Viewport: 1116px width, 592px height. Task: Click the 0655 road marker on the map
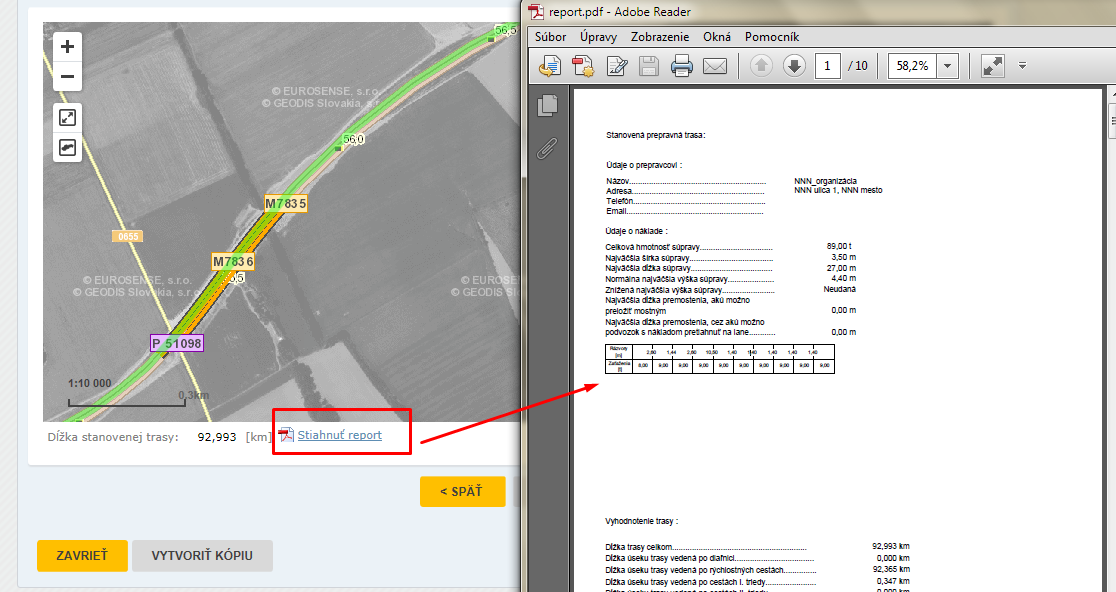[128, 236]
